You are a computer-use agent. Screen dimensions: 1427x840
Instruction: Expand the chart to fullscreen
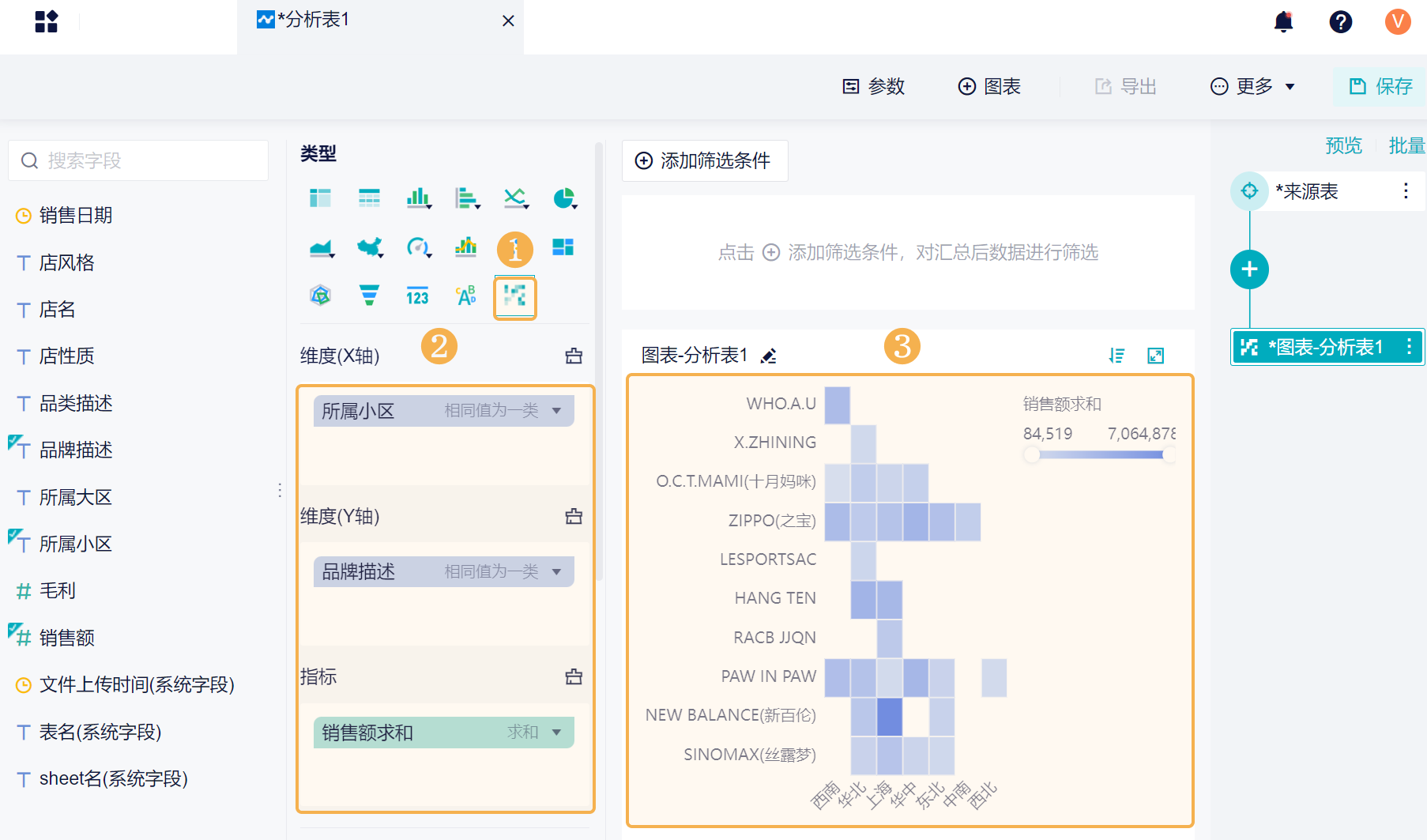click(x=1156, y=356)
